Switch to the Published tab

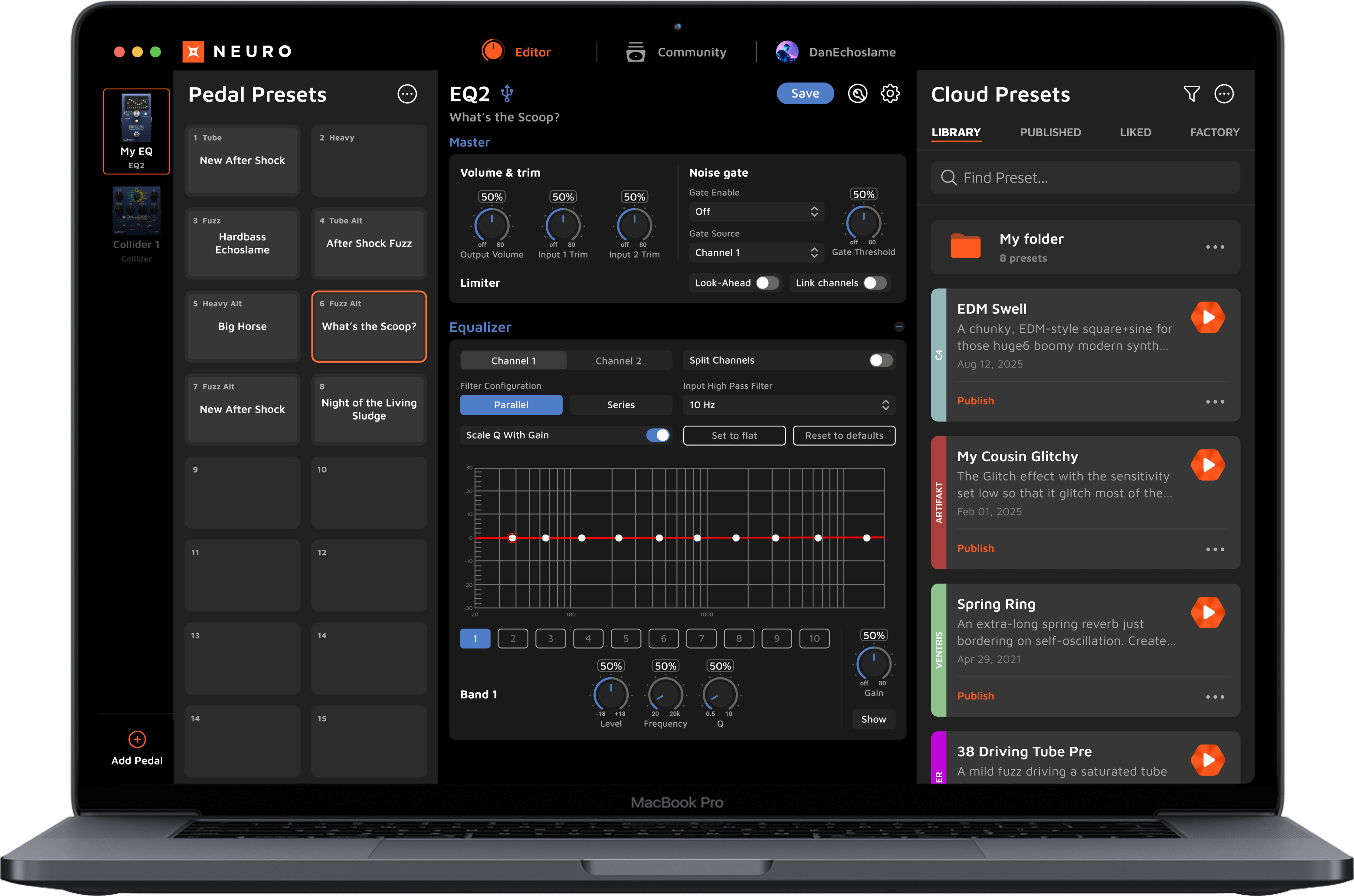[1050, 132]
